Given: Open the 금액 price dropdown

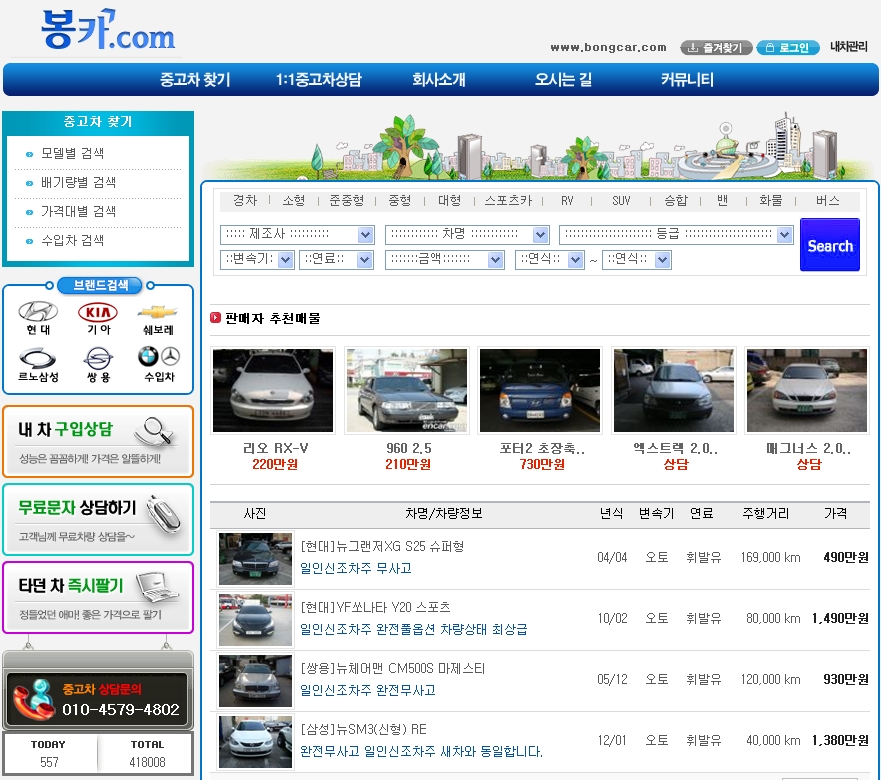Looking at the screenshot, I should coord(444,260).
